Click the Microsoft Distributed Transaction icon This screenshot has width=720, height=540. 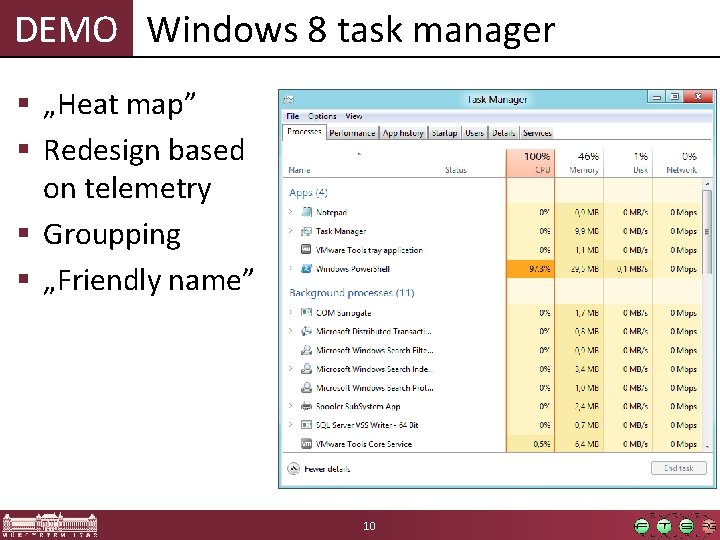(x=306, y=331)
